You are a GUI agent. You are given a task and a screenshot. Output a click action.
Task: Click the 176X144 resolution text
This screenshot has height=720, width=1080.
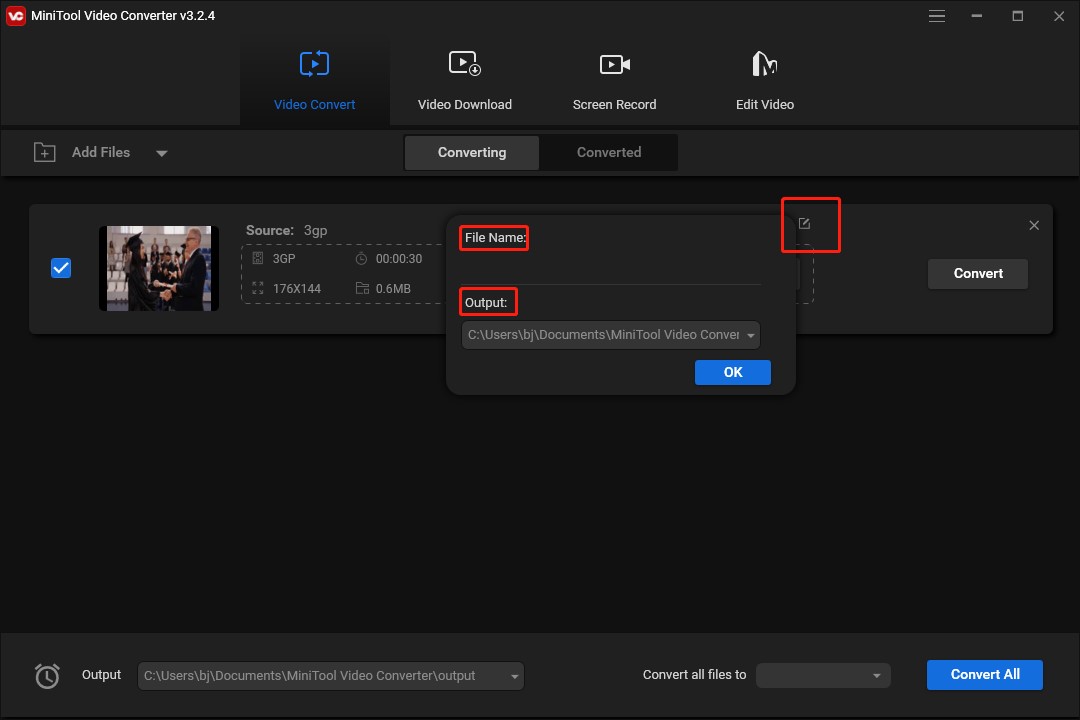coord(297,289)
